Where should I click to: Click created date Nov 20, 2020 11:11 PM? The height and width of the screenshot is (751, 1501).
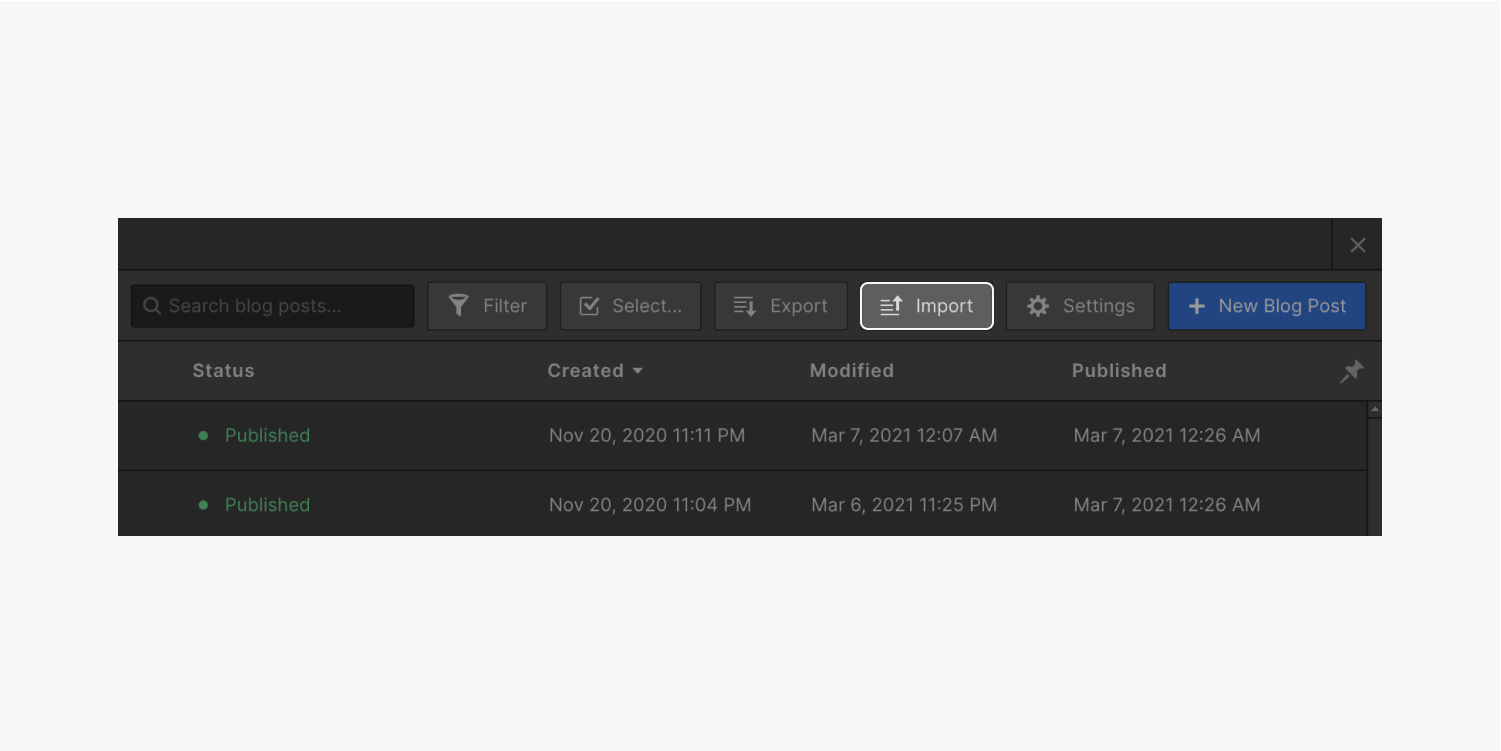coord(647,435)
